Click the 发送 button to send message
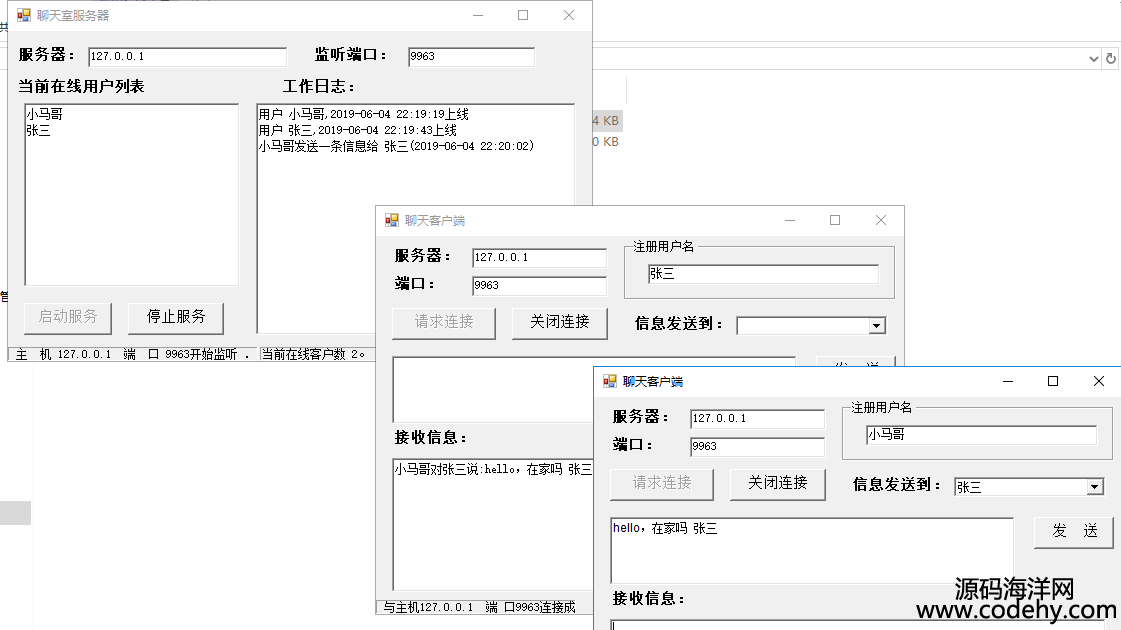1121x630 pixels. [1073, 532]
